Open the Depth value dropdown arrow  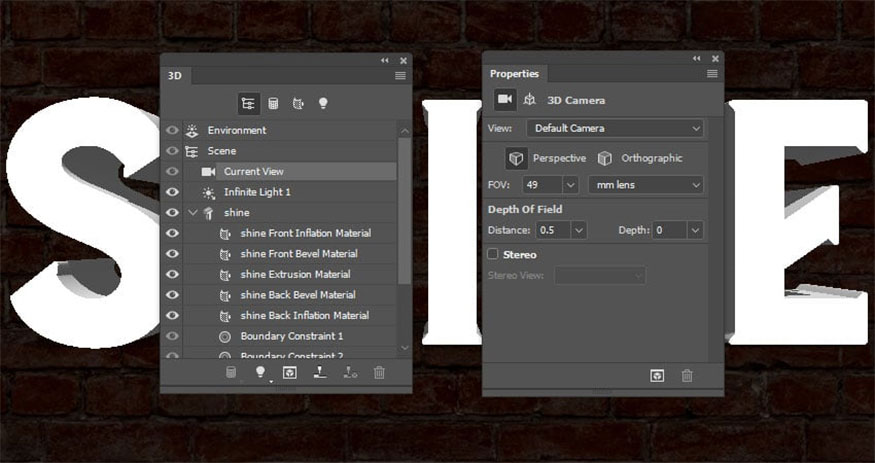pos(695,230)
